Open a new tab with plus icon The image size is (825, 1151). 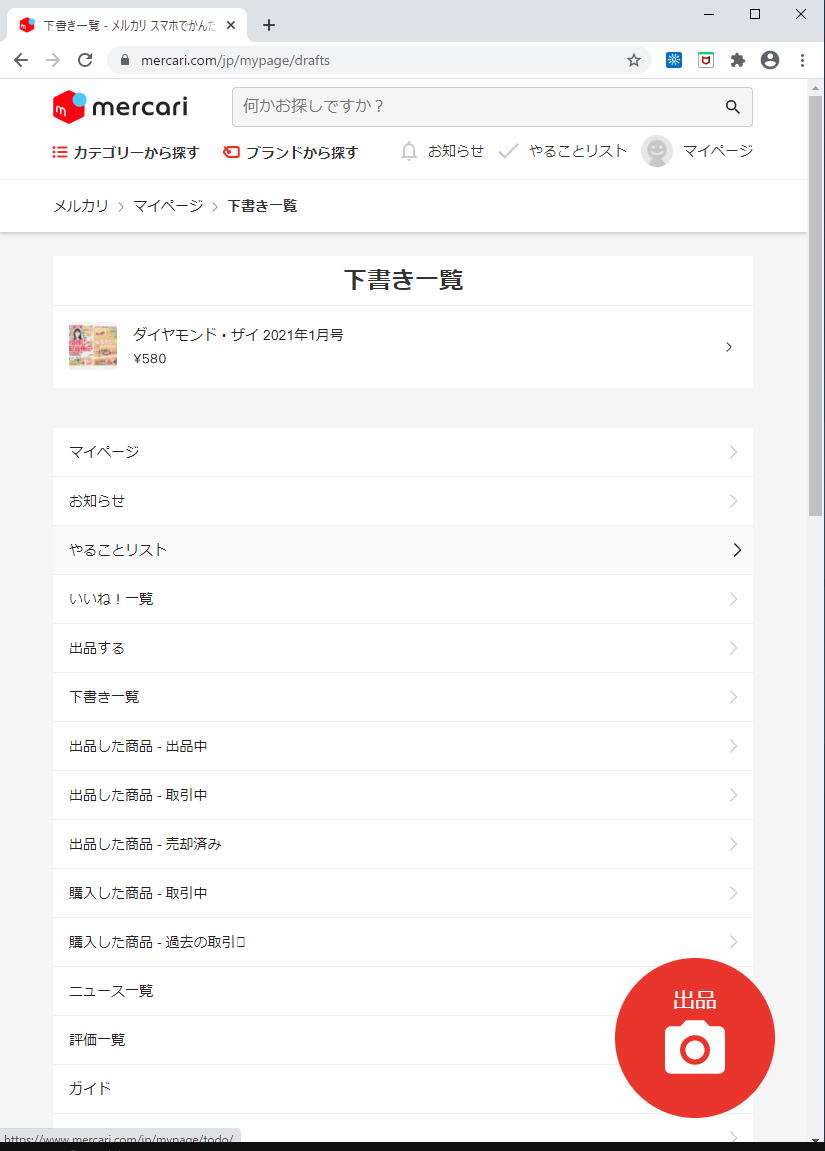[x=269, y=25]
